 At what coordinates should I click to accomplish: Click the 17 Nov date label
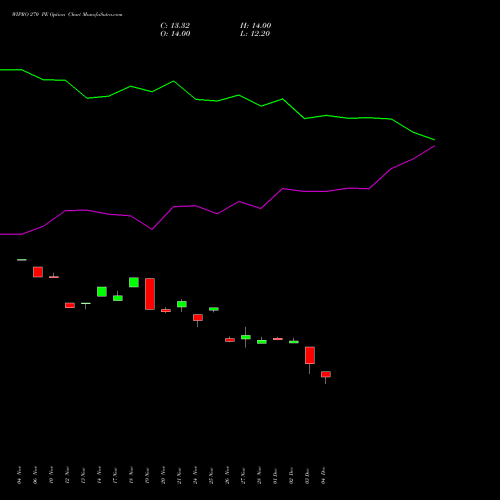pyautogui.click(x=115, y=475)
